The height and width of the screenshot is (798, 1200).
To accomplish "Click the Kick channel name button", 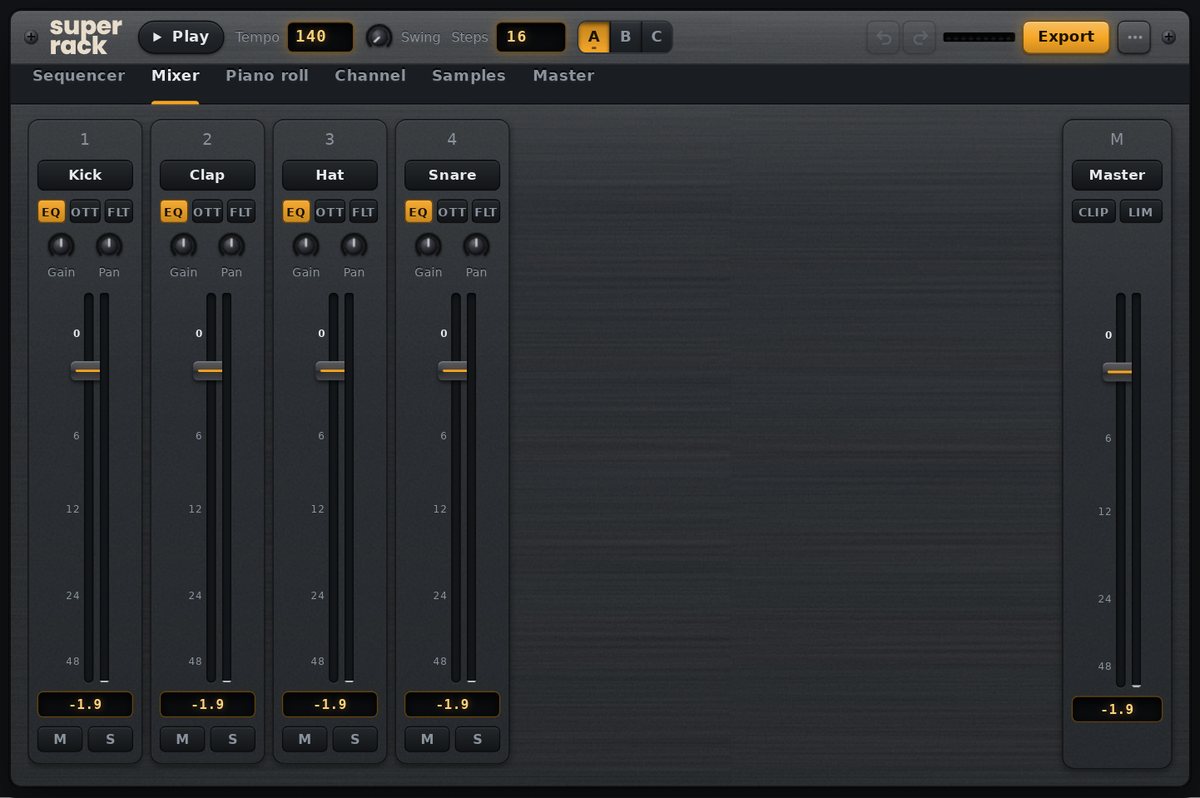I will (x=85, y=175).
